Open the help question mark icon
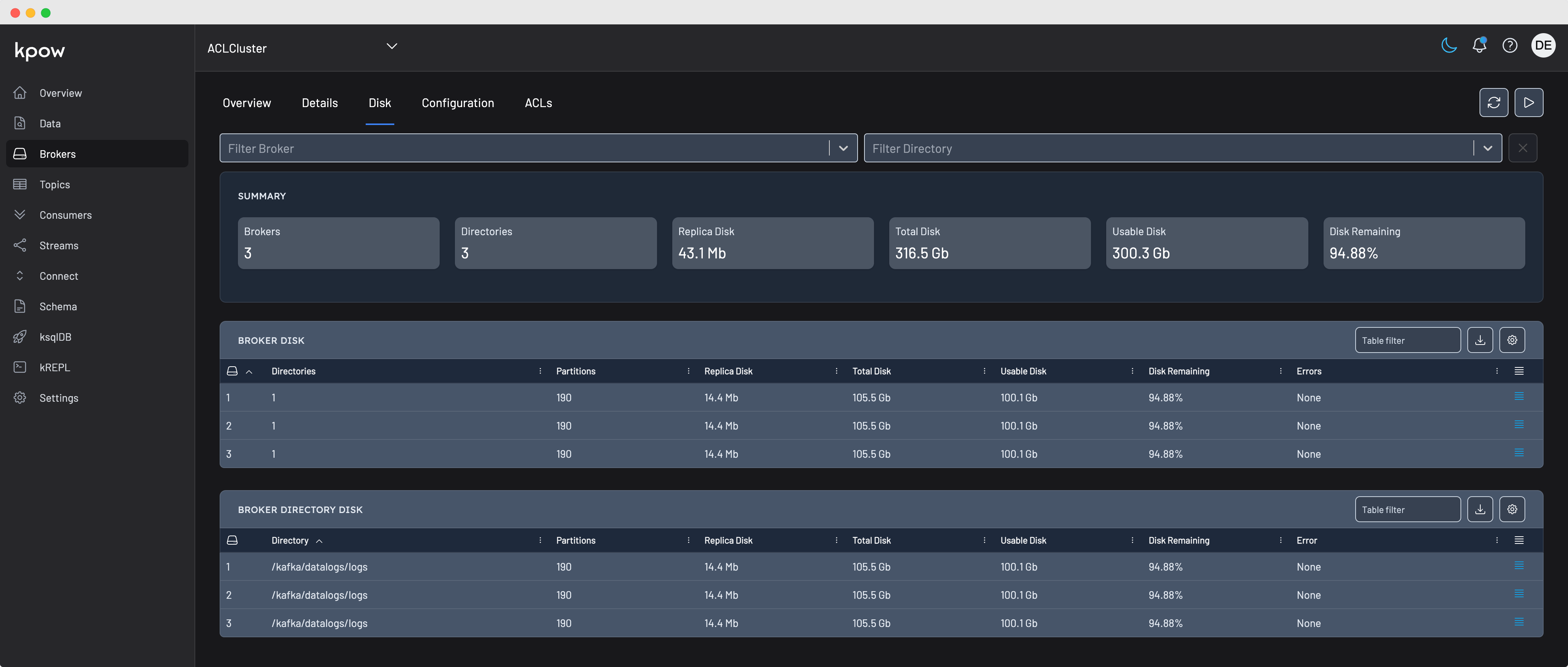Viewport: 1568px width, 667px height. [1510, 46]
